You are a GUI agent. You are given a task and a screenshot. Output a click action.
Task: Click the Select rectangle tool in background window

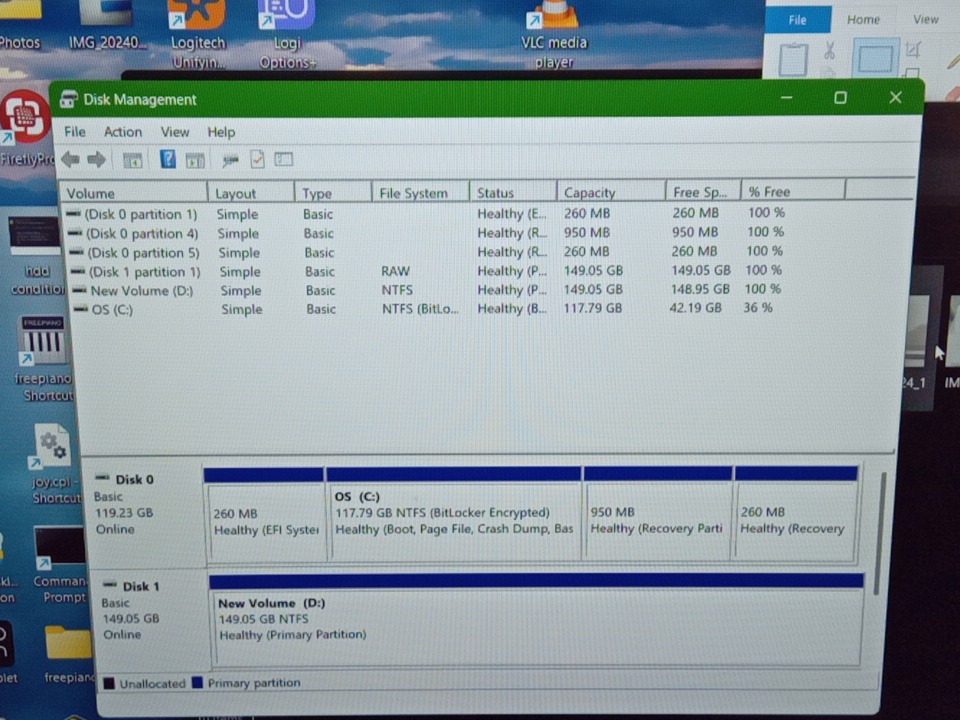876,59
